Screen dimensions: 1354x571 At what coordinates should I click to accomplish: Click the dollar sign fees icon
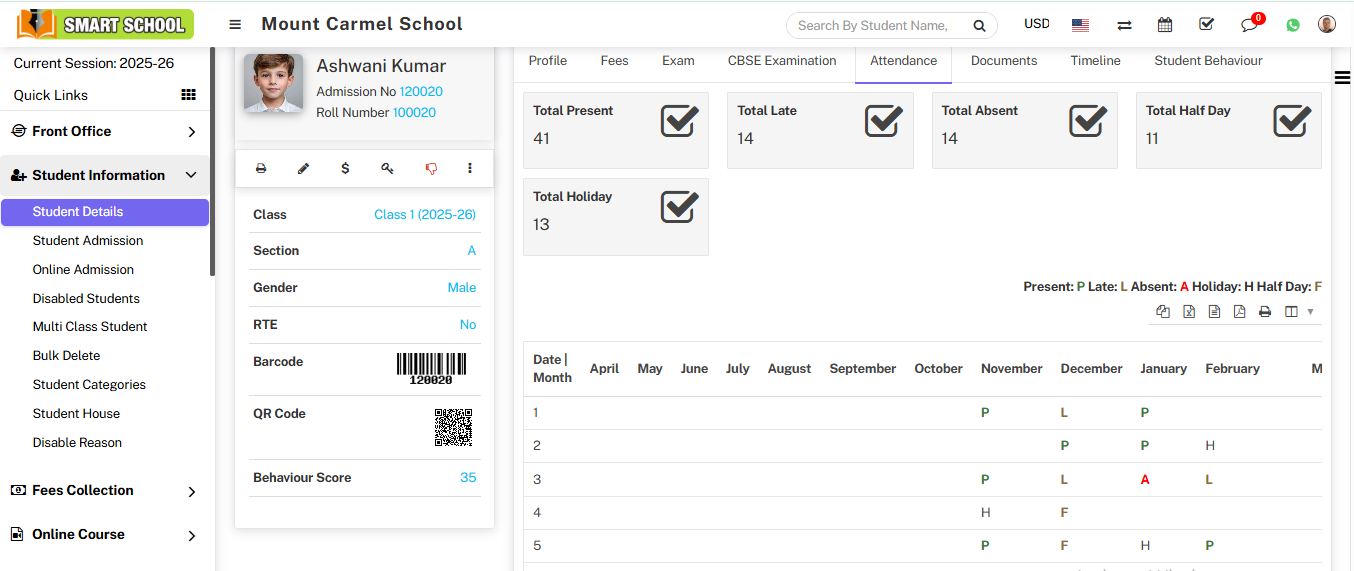tap(345, 169)
